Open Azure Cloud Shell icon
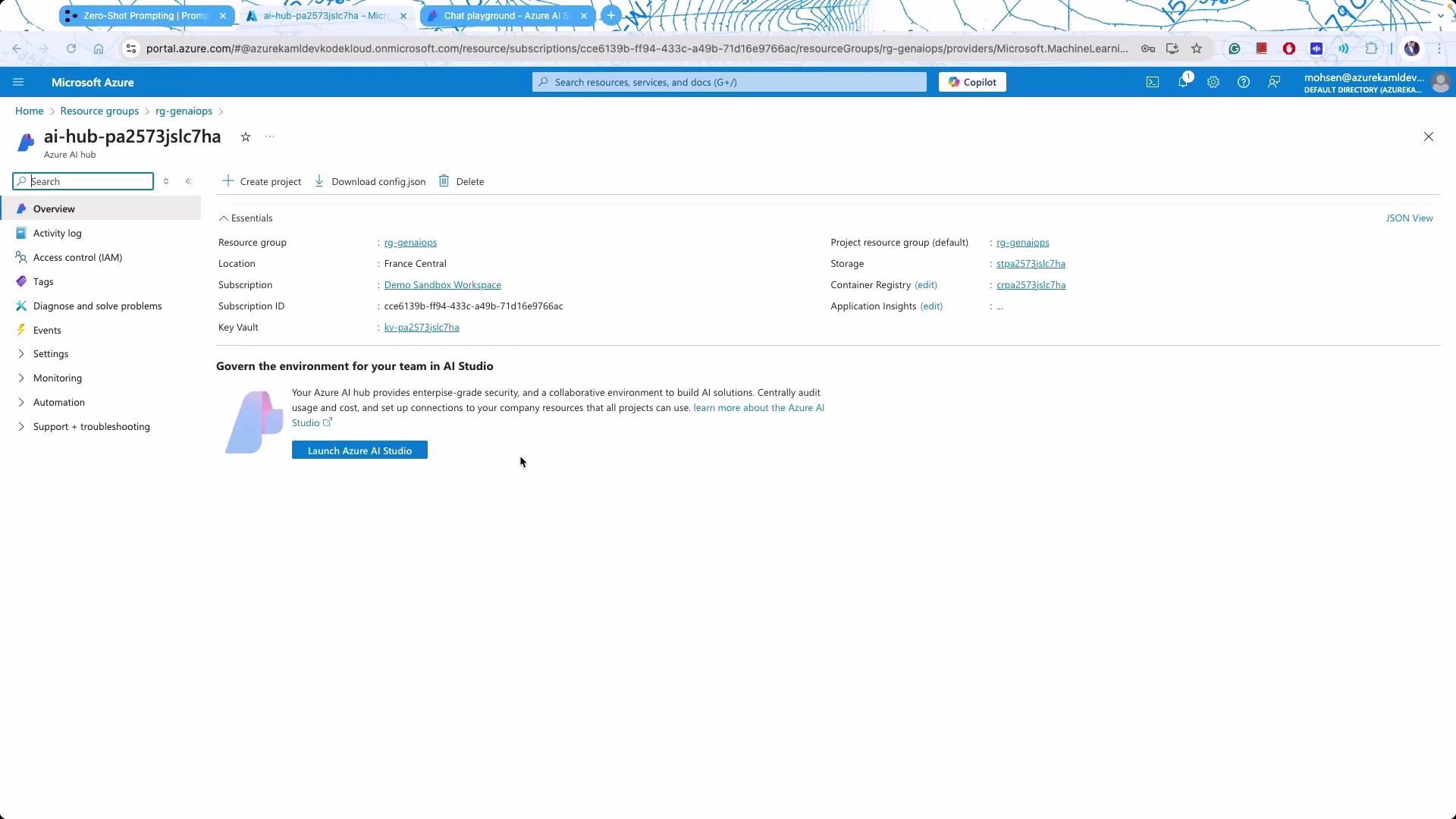1456x819 pixels. pyautogui.click(x=1152, y=82)
